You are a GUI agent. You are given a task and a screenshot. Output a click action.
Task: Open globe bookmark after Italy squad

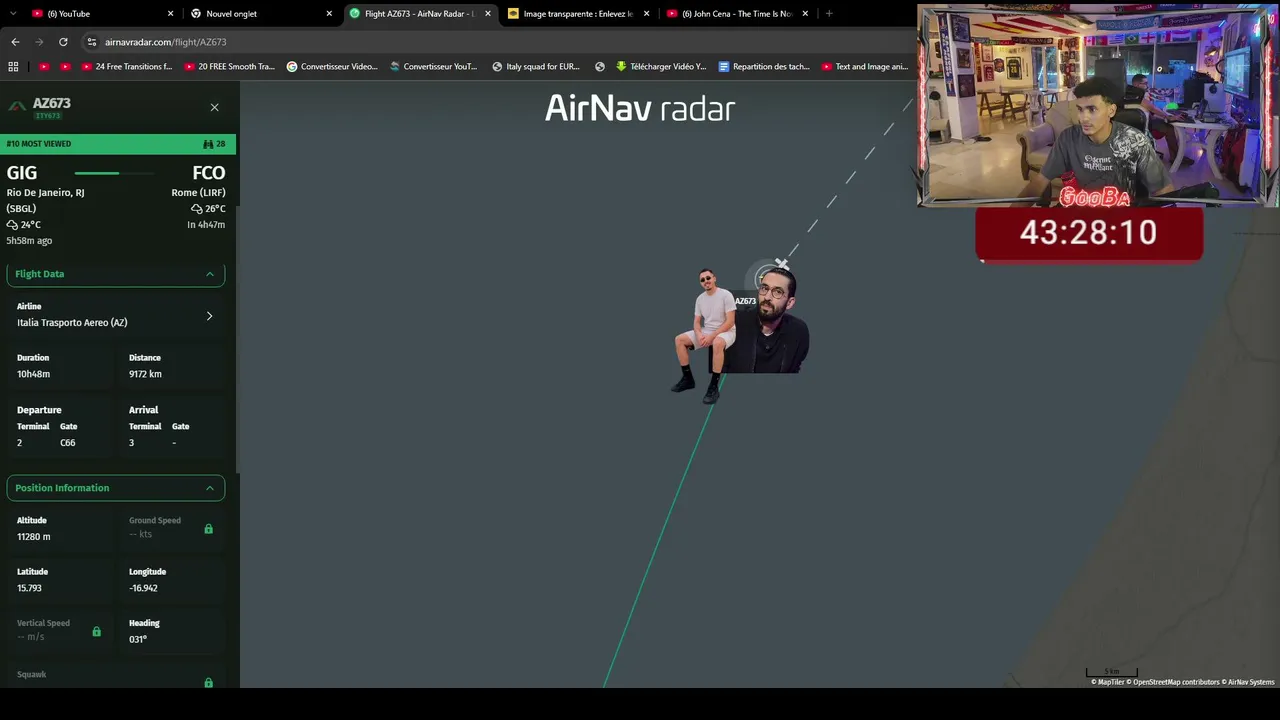click(600, 67)
